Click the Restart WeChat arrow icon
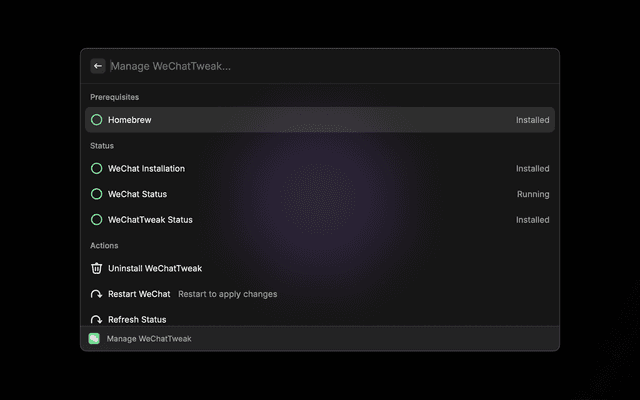The width and height of the screenshot is (640, 400). (97, 294)
